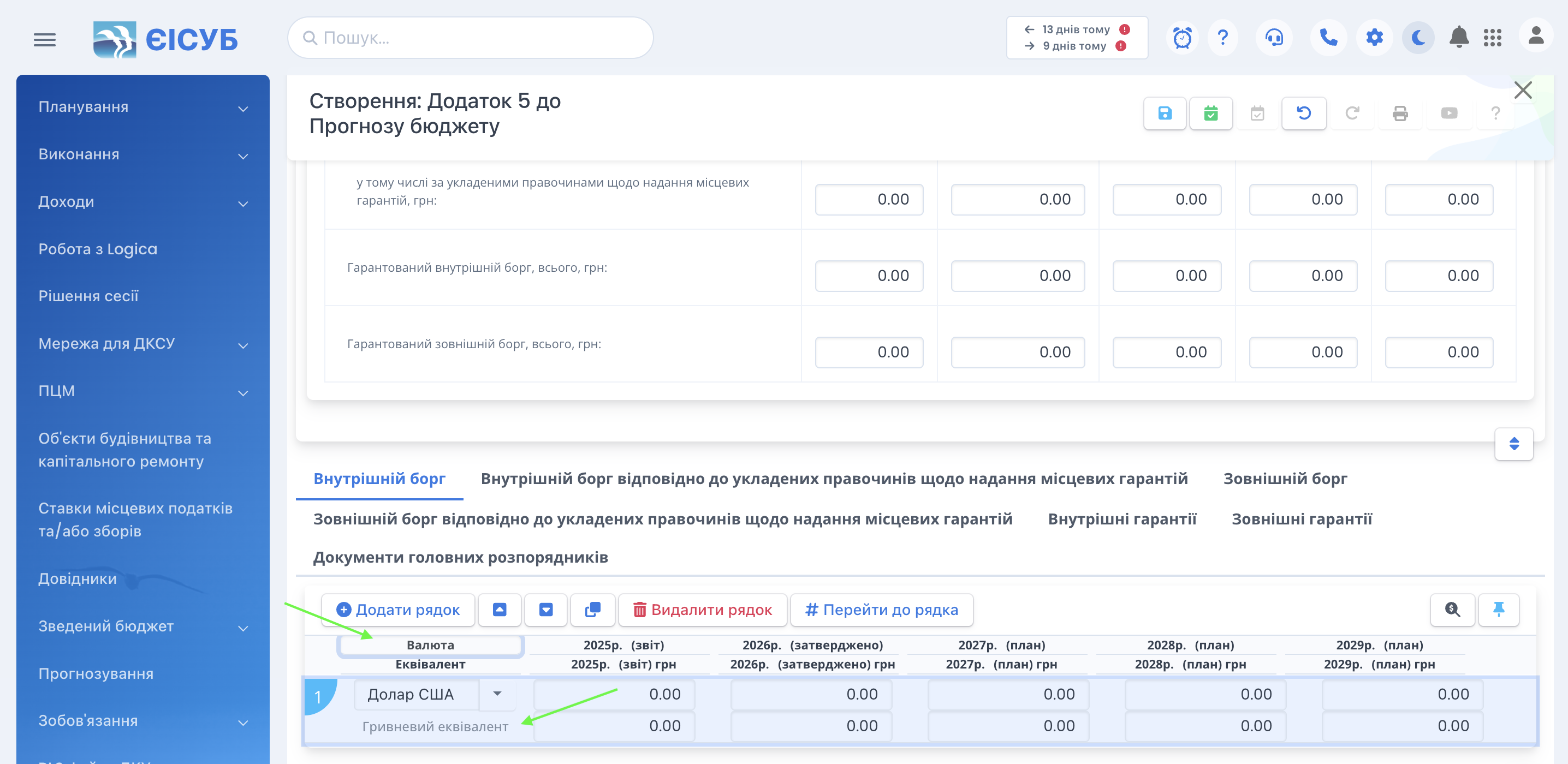Viewport: 1568px width, 764px height.
Task: Click first value field of Гарантований внутрішній борг
Action: [x=869, y=276]
